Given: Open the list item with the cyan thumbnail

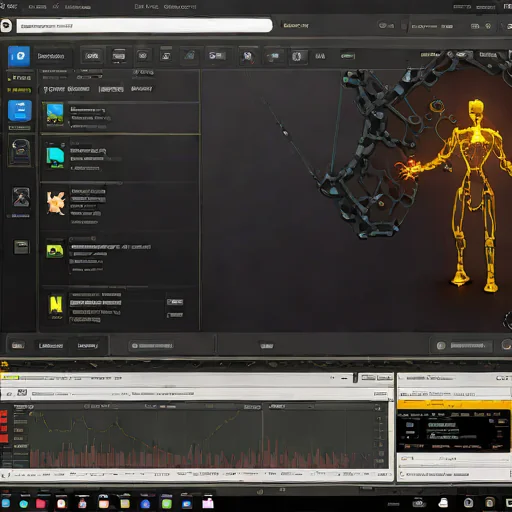Looking at the screenshot, I should point(120,158).
